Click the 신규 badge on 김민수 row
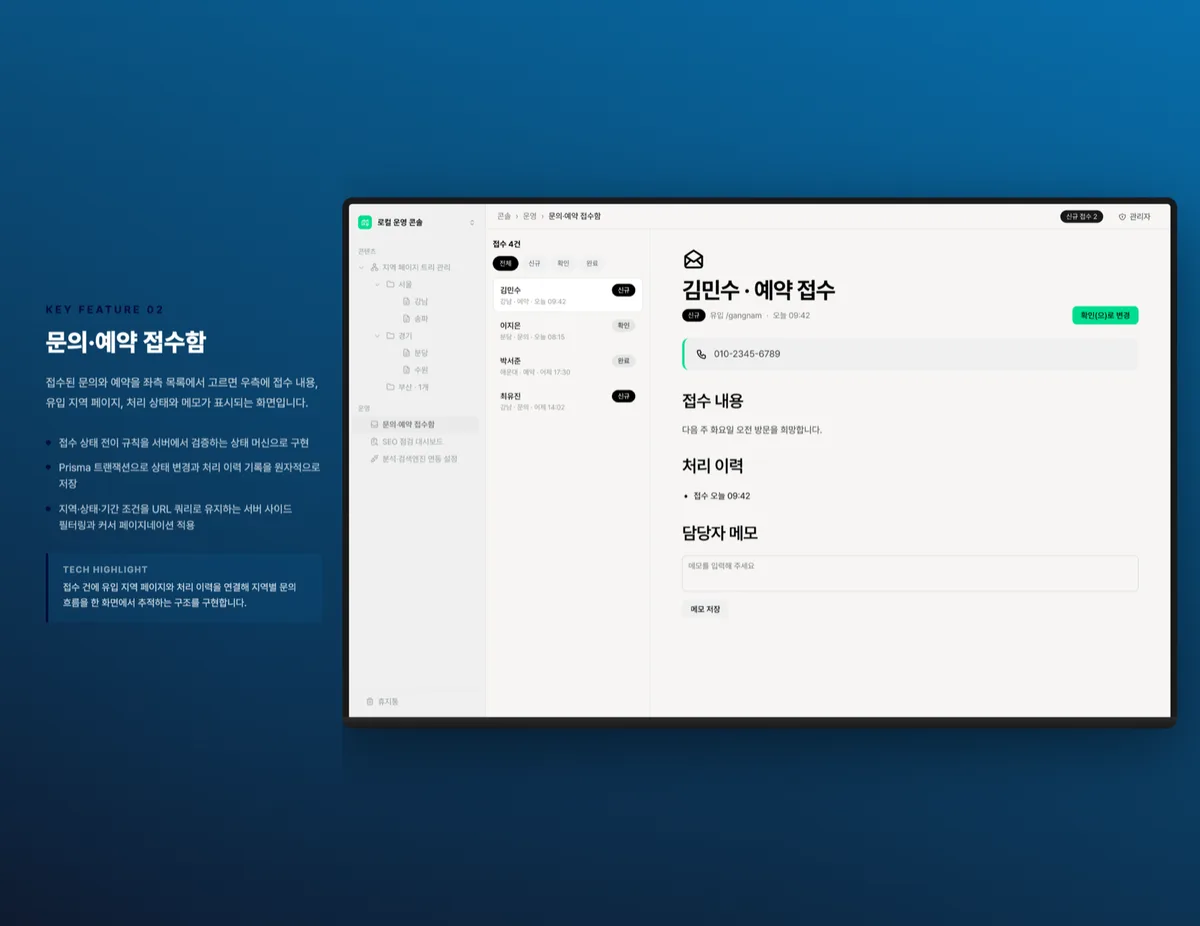The height and width of the screenshot is (926, 1200). coord(623,290)
